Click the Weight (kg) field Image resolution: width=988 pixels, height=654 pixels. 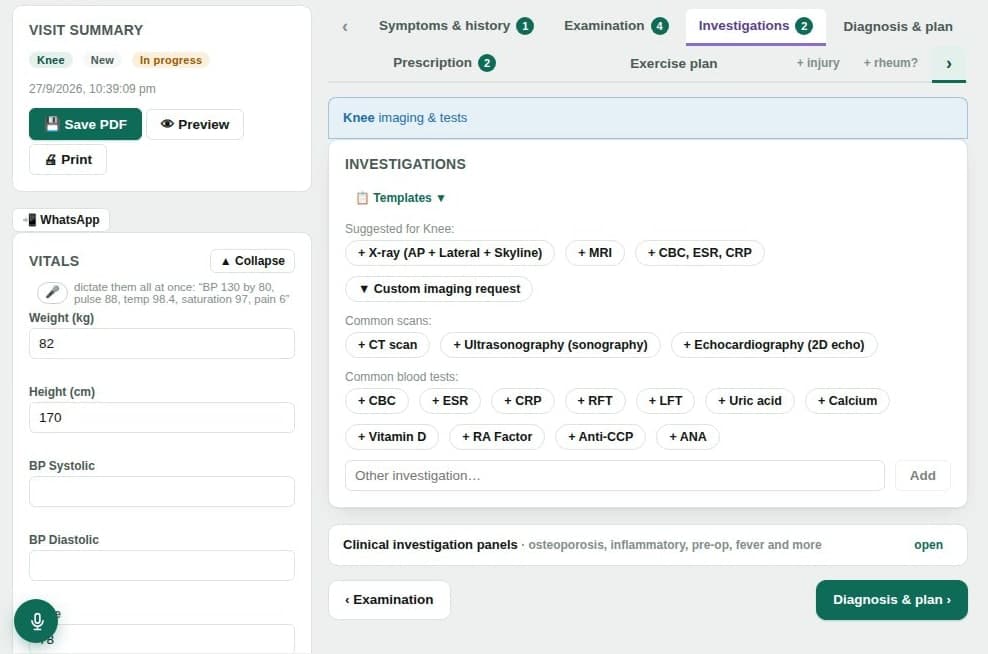161,343
